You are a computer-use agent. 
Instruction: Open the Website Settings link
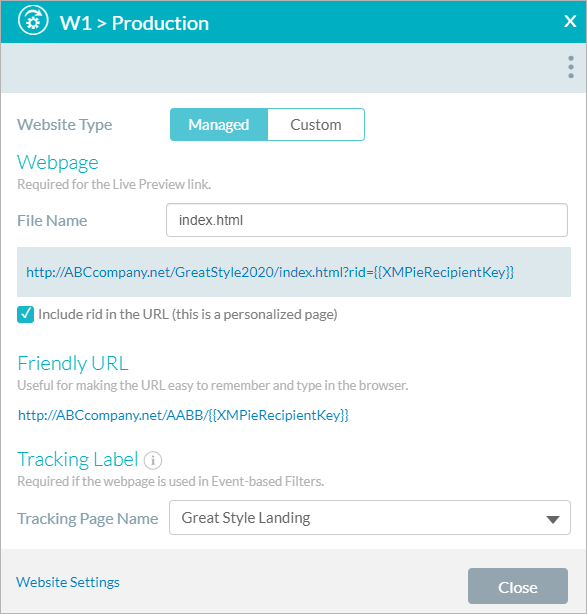click(x=68, y=582)
